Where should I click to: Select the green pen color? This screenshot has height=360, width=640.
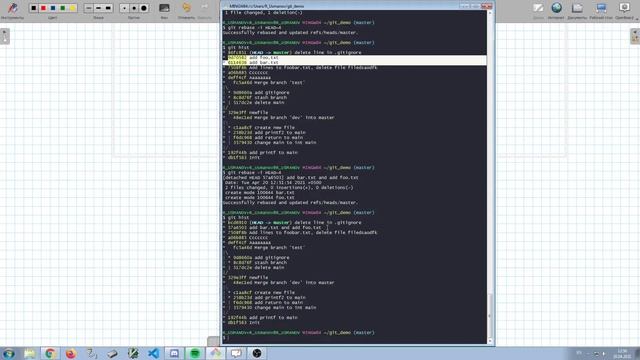coord(63,8)
